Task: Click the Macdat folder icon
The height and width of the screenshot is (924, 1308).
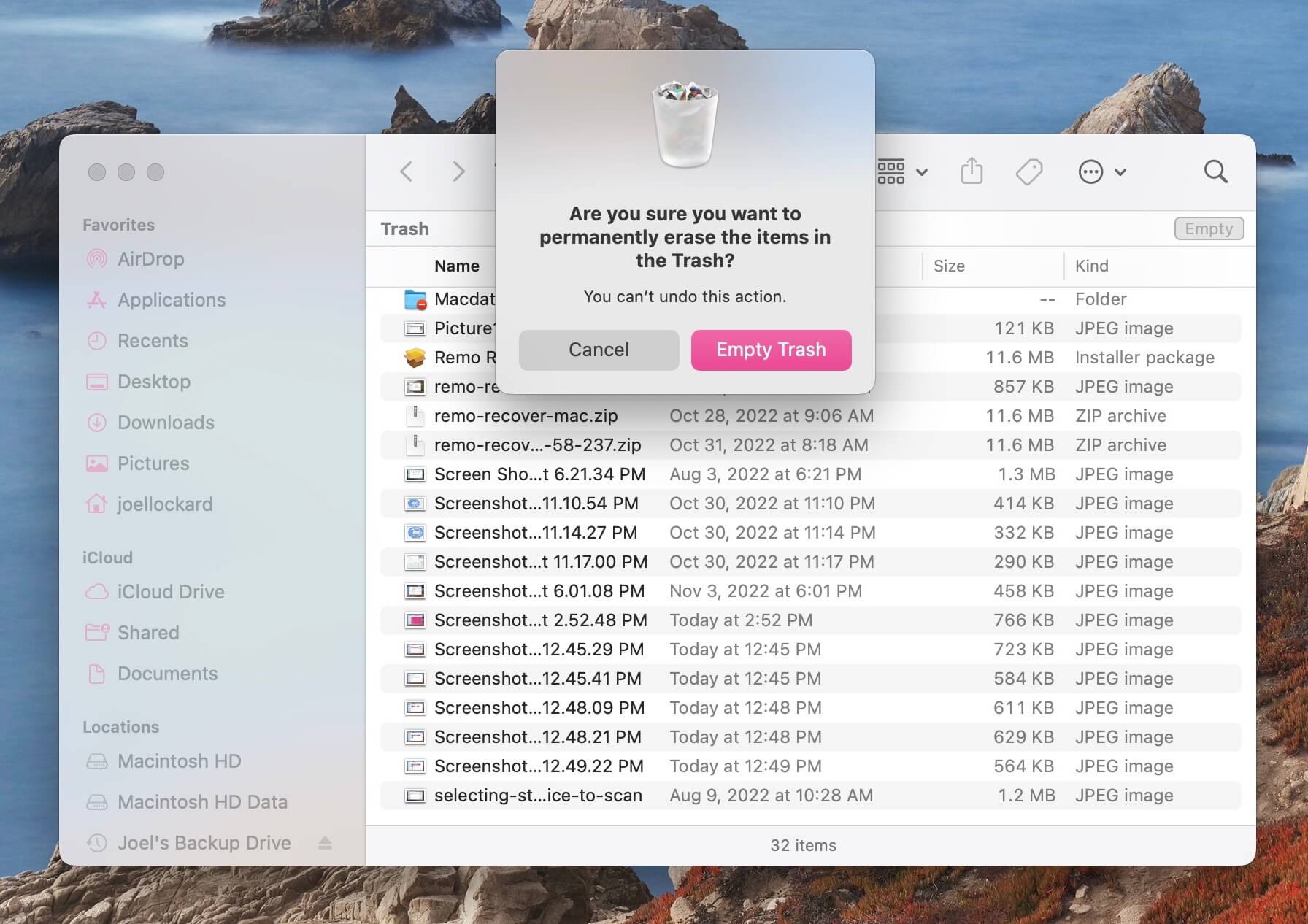Action: (x=415, y=299)
